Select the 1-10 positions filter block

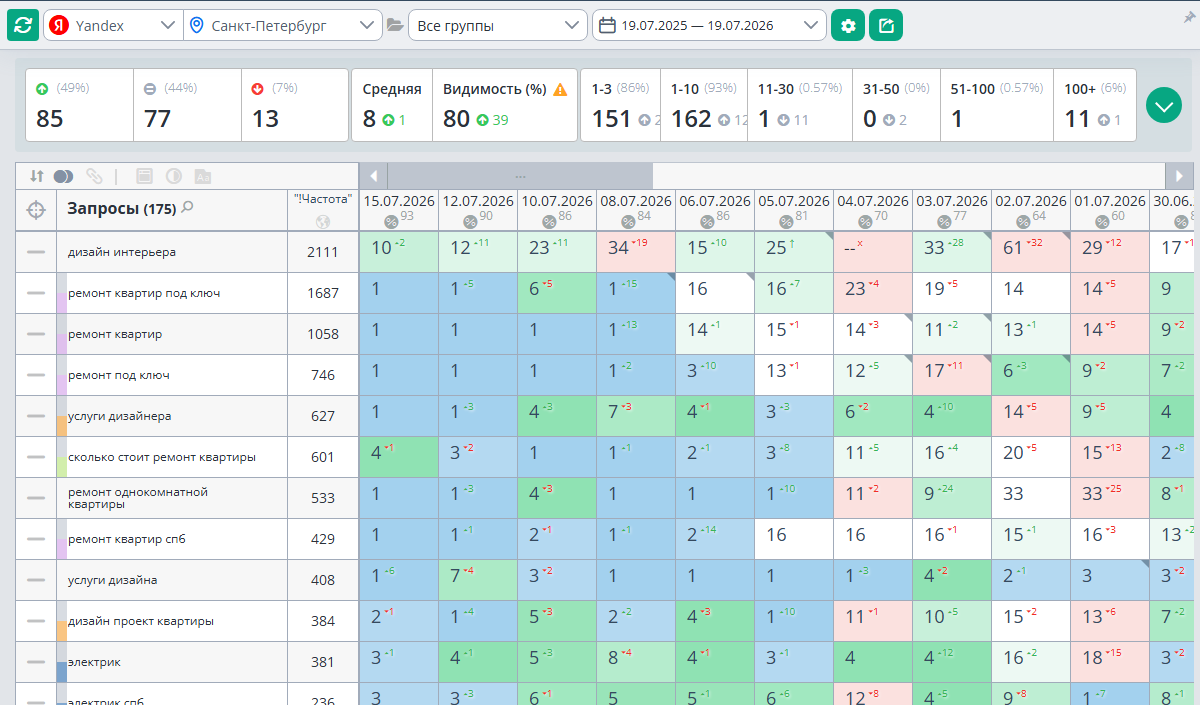[x=706, y=105]
